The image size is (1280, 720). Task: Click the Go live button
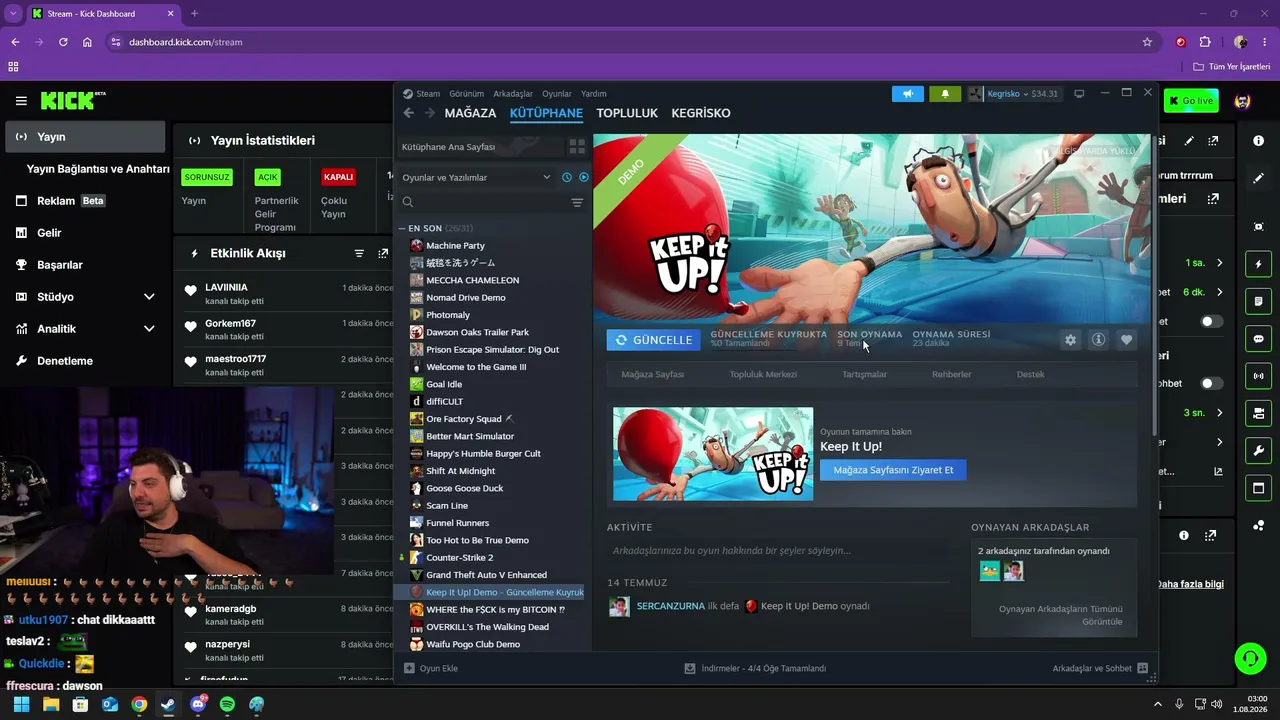tap(1190, 101)
